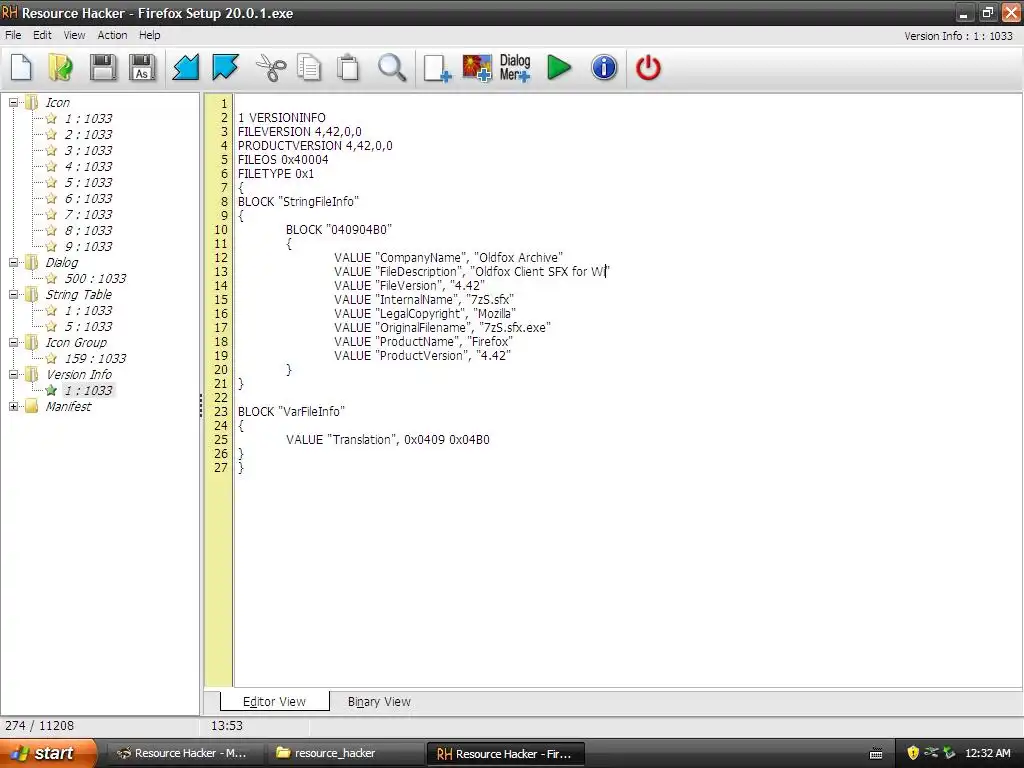This screenshot has height=768, width=1024.
Task: Open the File menu
Action: pyautogui.click(x=13, y=35)
